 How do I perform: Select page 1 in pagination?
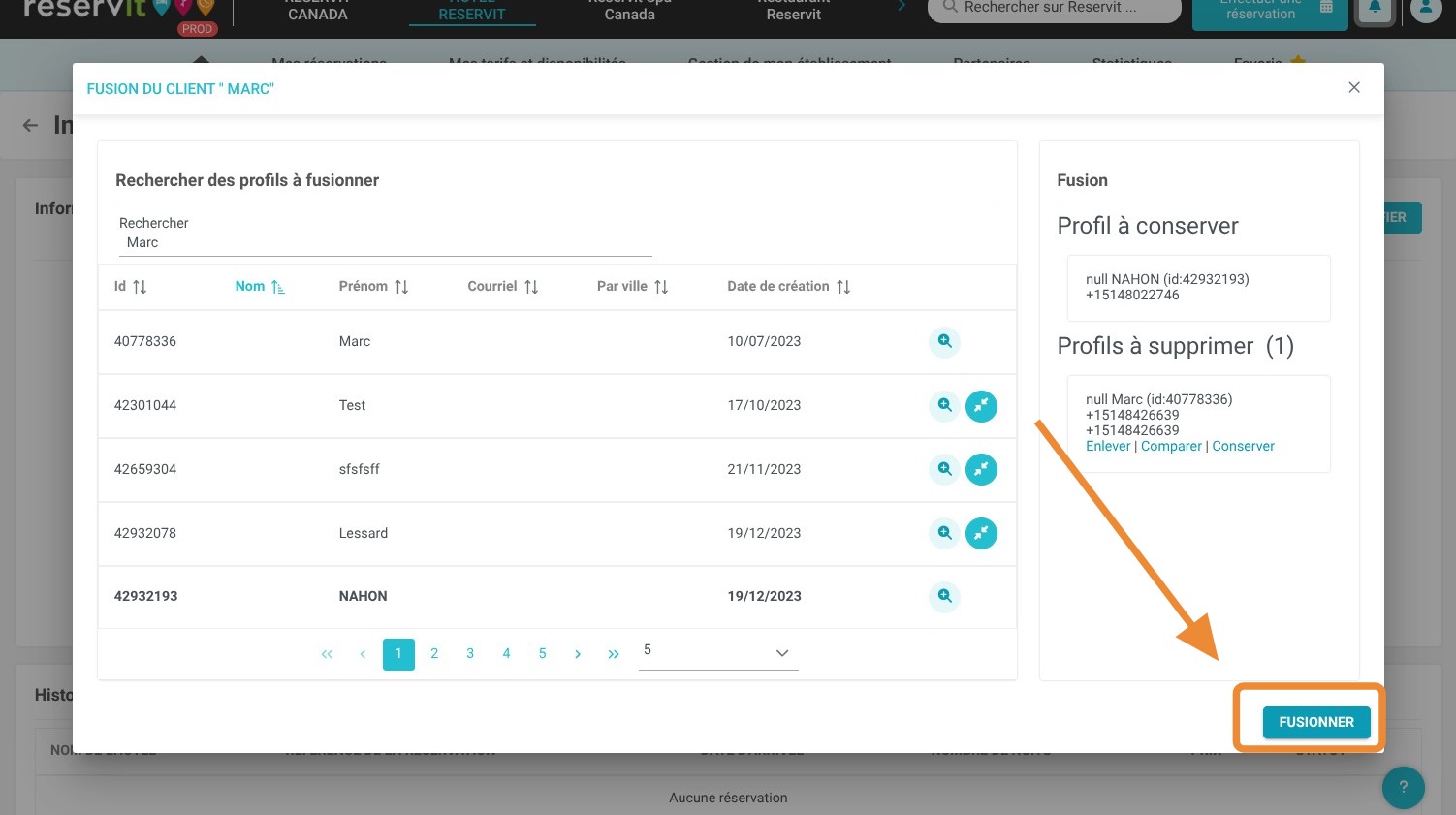[x=398, y=654]
